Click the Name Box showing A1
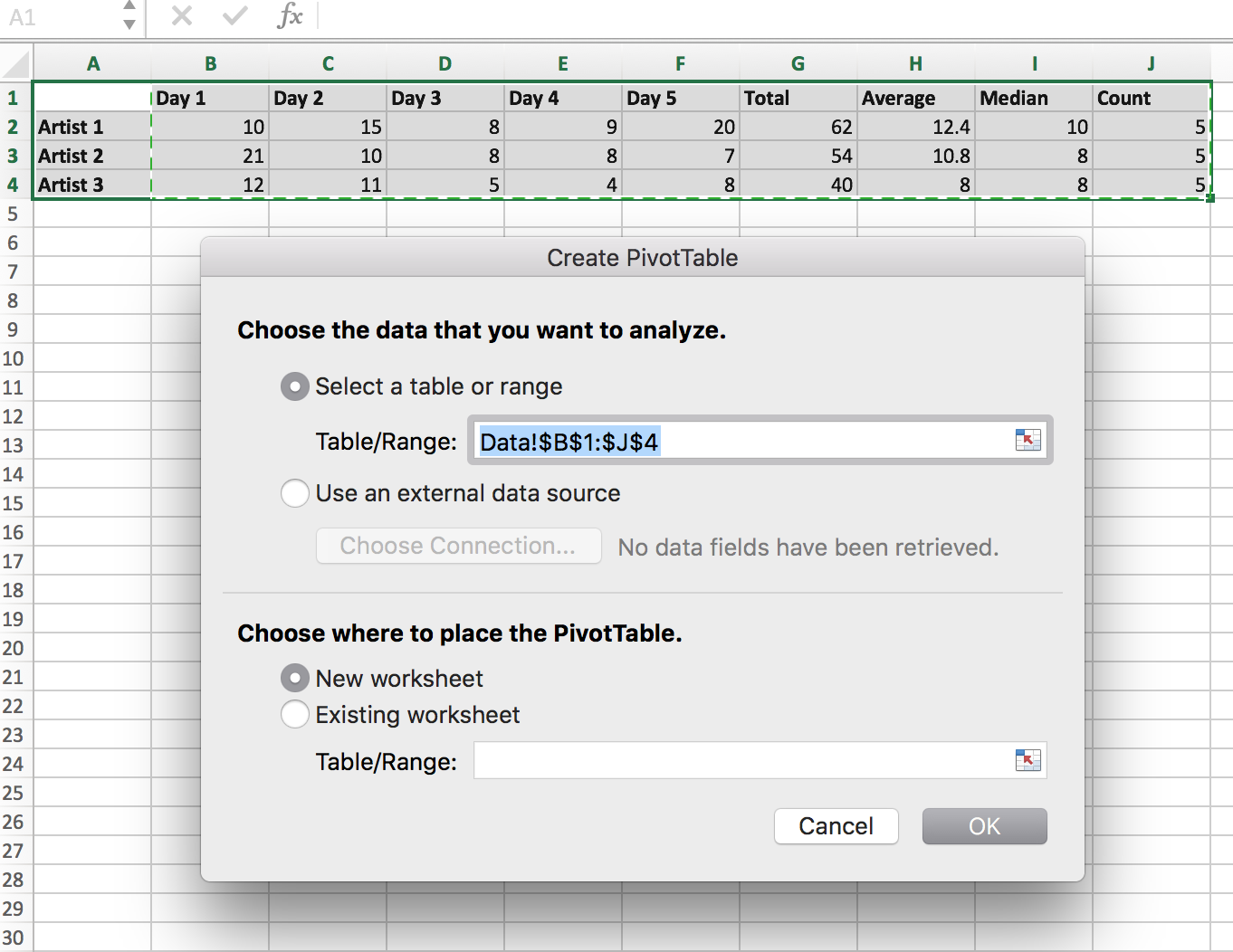The width and height of the screenshot is (1233, 952). point(54,18)
